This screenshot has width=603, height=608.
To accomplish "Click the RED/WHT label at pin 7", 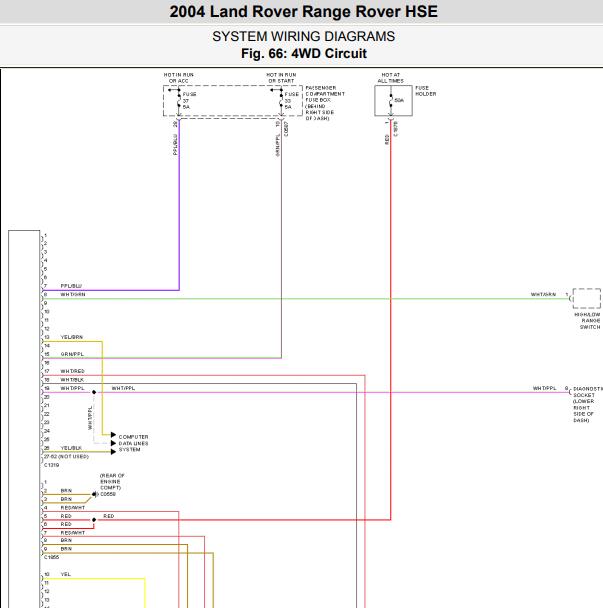I will click(x=73, y=533).
